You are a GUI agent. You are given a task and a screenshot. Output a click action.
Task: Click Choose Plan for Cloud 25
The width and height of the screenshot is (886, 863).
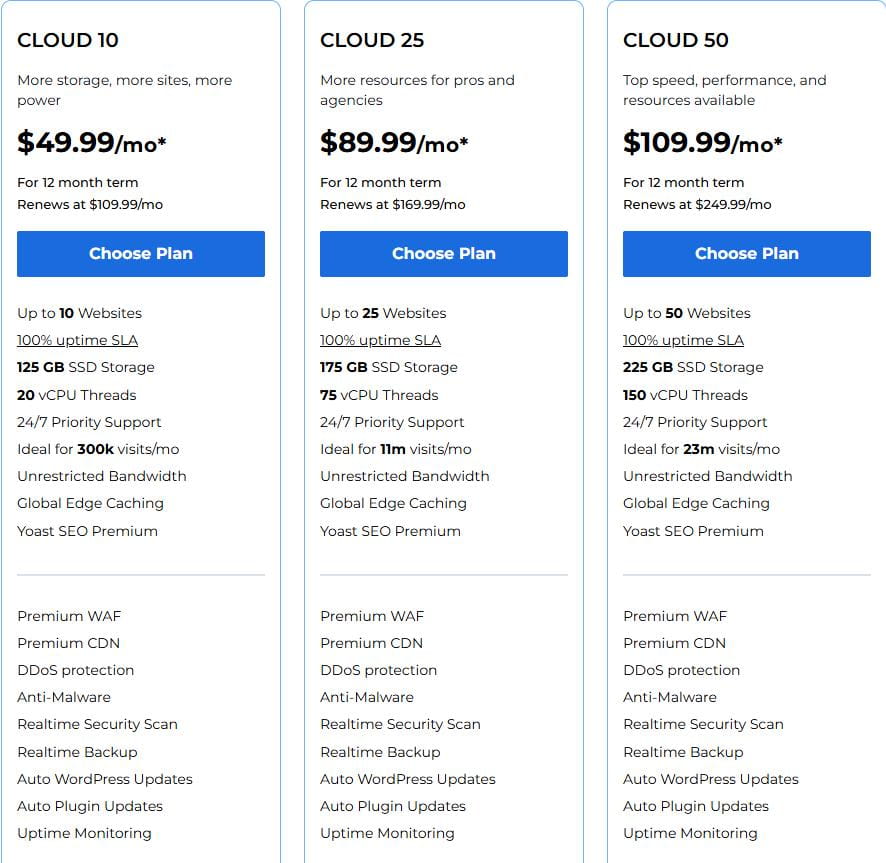[x=444, y=254]
